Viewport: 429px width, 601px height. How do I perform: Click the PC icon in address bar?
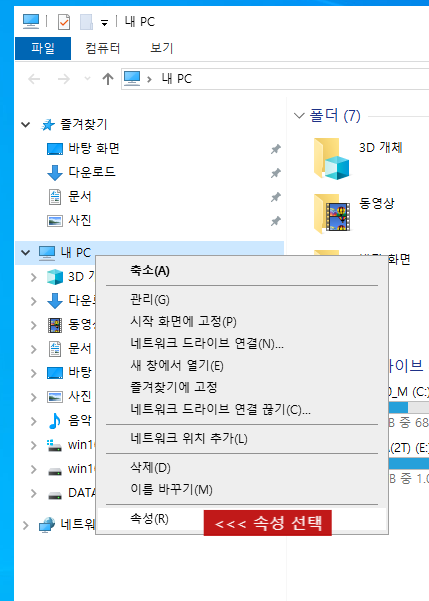pyautogui.click(x=132, y=79)
